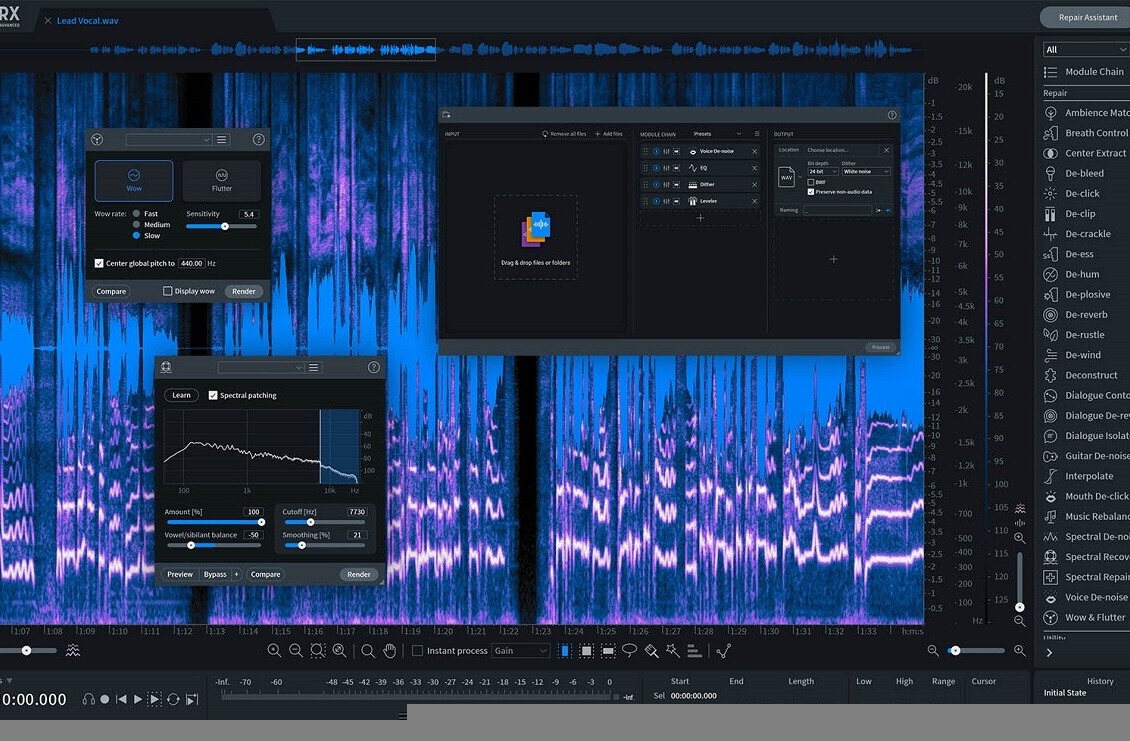Image resolution: width=1130 pixels, height=741 pixels.
Task: Uncheck Preserve non-audio data option
Action: coord(811,192)
